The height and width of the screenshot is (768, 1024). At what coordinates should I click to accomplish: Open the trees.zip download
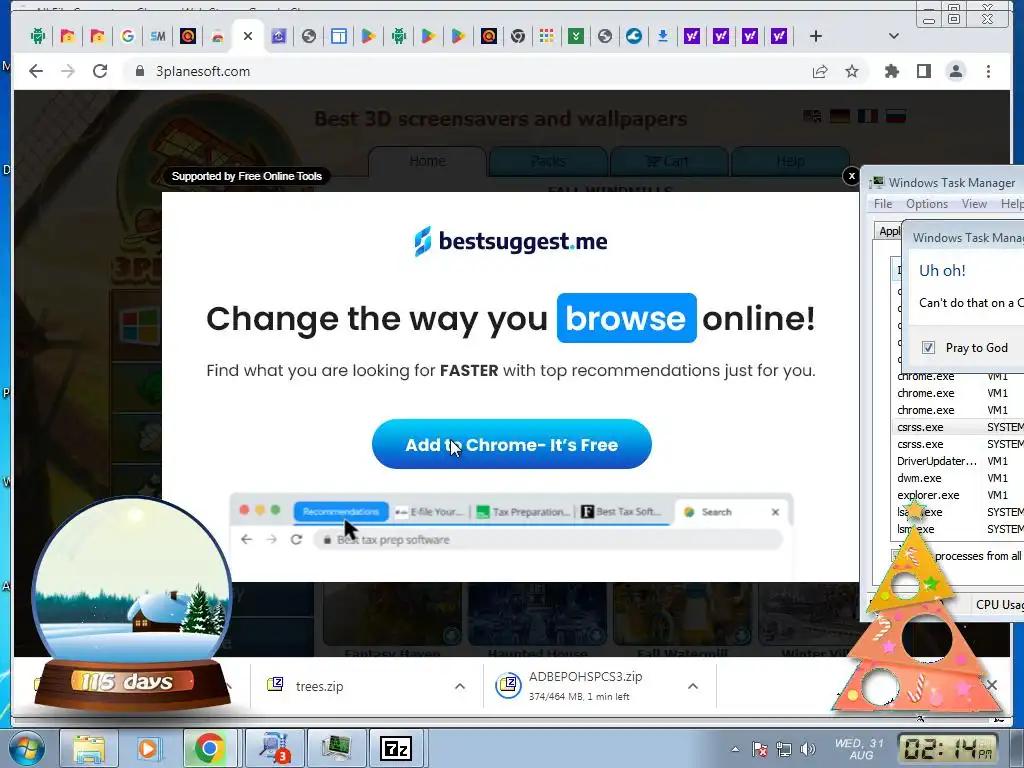click(x=319, y=686)
